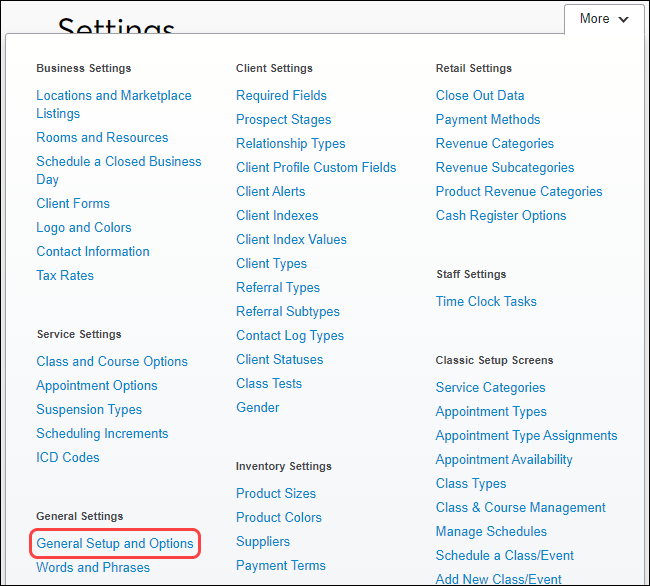
Task: Open General Setup and Options
Action: click(x=115, y=544)
